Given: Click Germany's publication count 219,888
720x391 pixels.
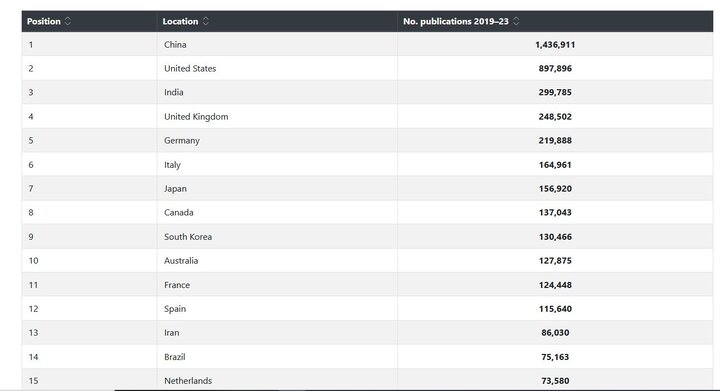Looking at the screenshot, I should pos(555,140).
